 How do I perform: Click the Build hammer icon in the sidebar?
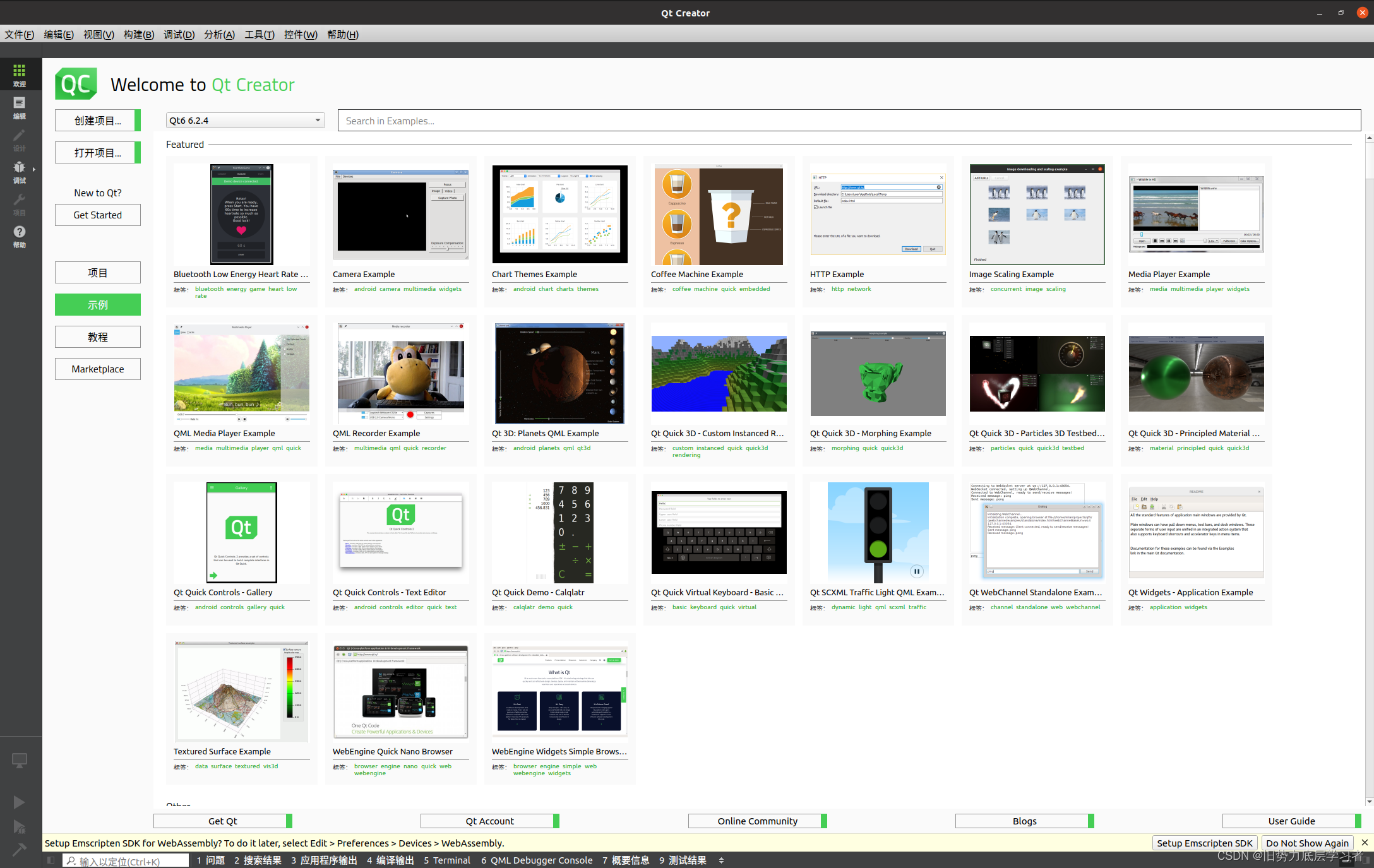pyautogui.click(x=20, y=850)
